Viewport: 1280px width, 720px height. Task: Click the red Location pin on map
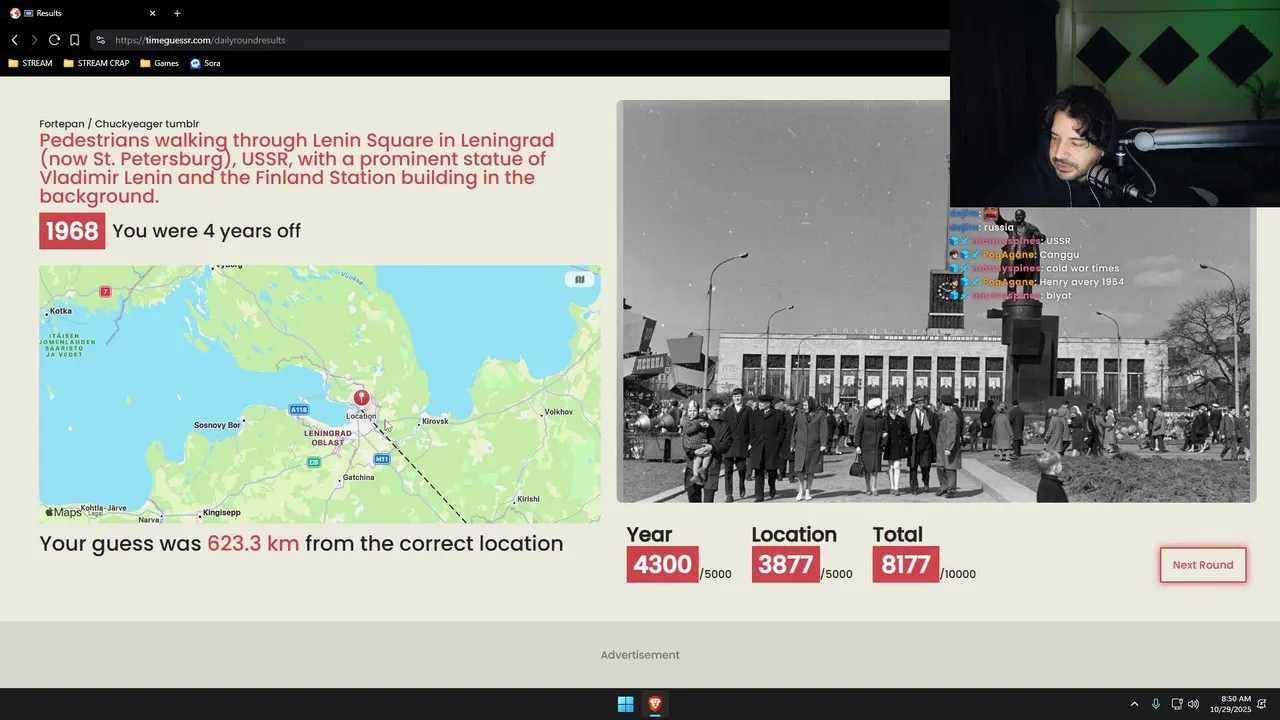pos(361,398)
